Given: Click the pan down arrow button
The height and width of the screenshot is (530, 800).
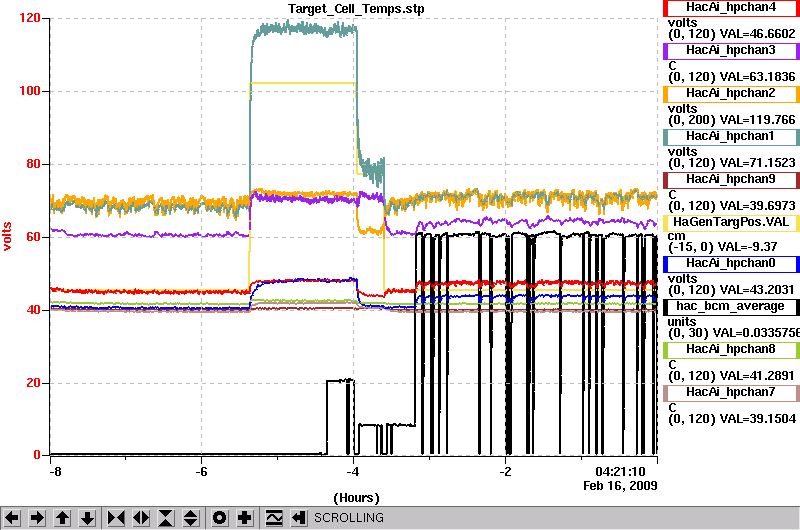Looking at the screenshot, I should pyautogui.click(x=87, y=518).
